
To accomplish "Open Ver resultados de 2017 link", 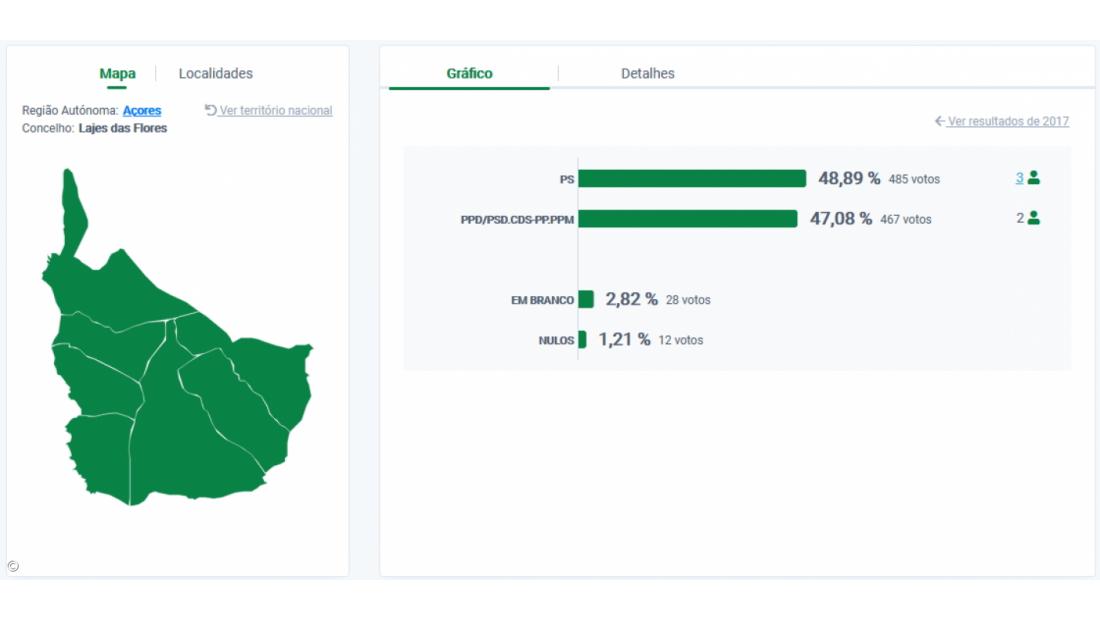I will [1008, 121].
